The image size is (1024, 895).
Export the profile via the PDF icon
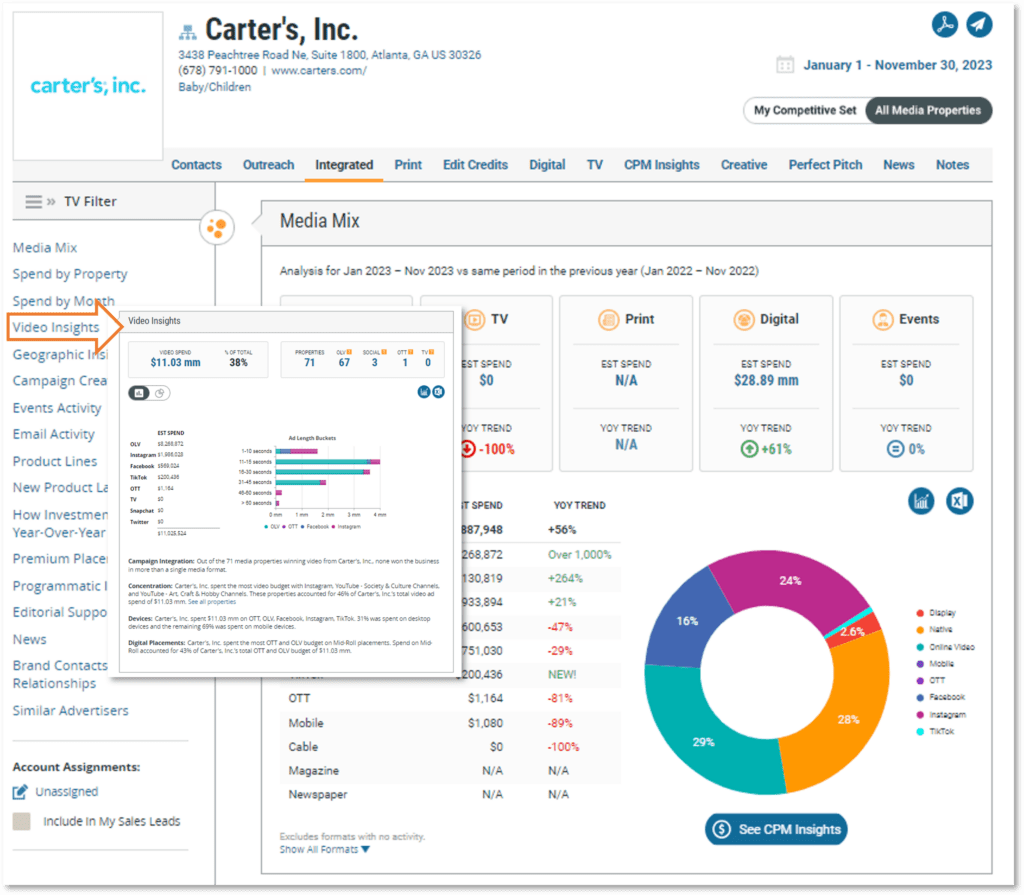pyautogui.click(x=944, y=25)
